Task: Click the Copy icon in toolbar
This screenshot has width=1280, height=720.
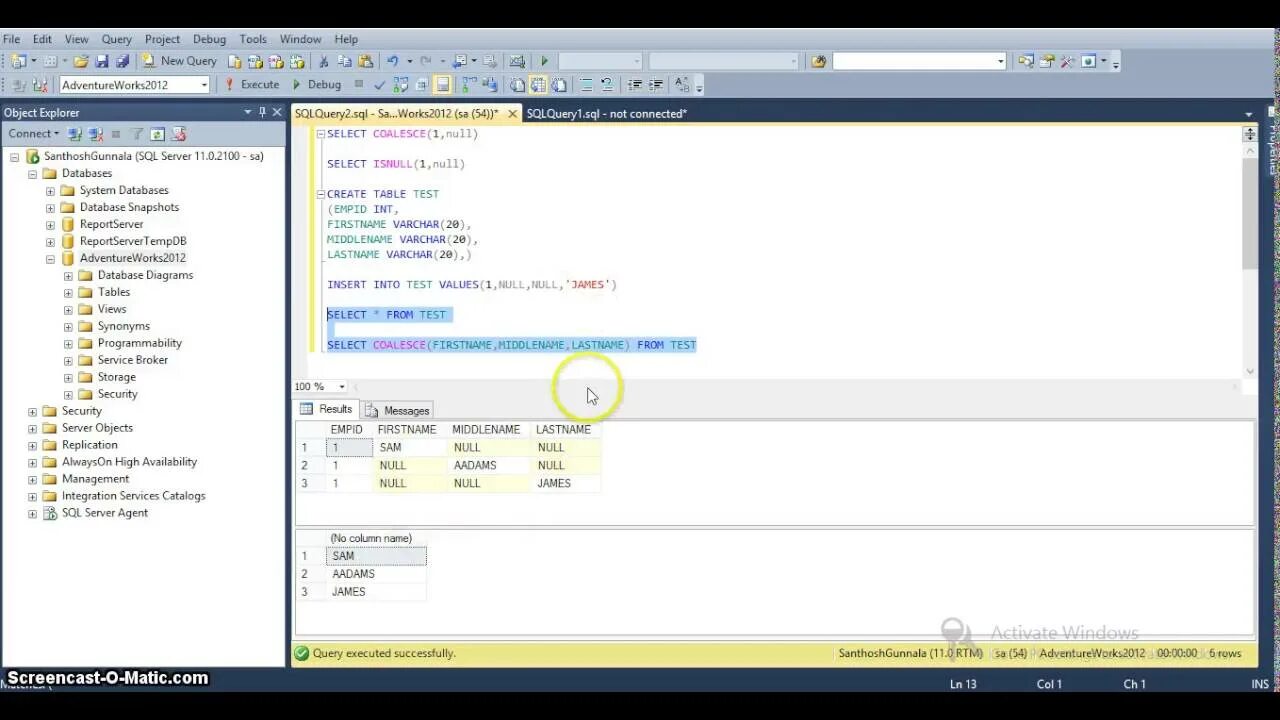Action: coord(344,61)
